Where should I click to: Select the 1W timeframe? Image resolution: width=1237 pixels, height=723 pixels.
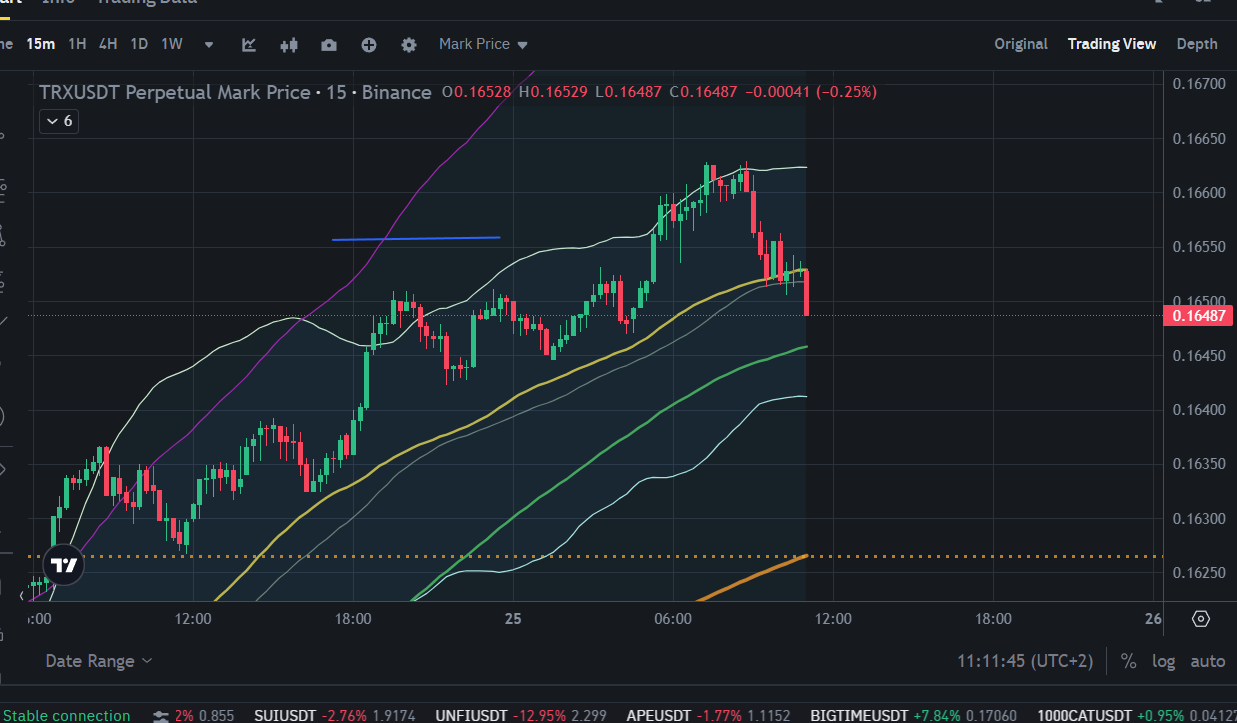(172, 44)
